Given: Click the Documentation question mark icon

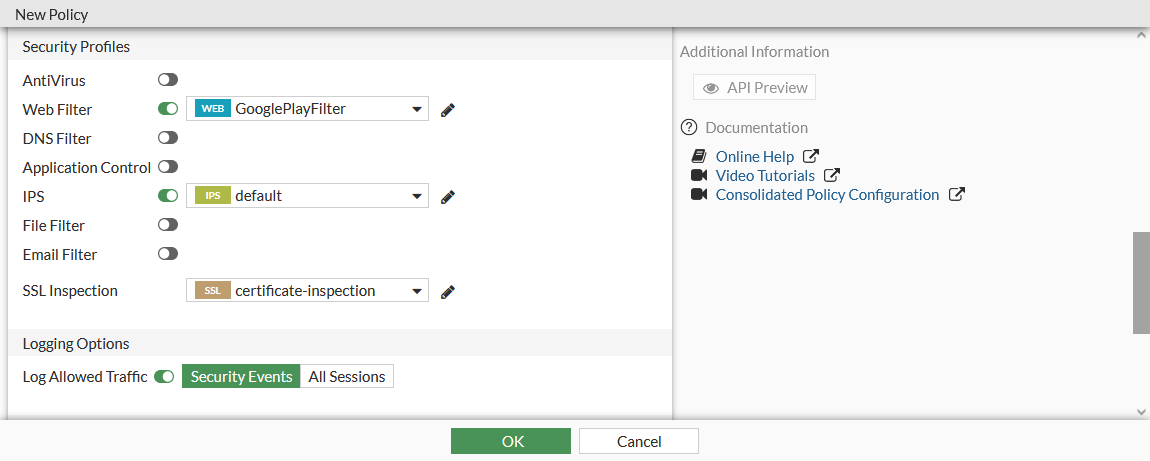Looking at the screenshot, I should 688,128.
